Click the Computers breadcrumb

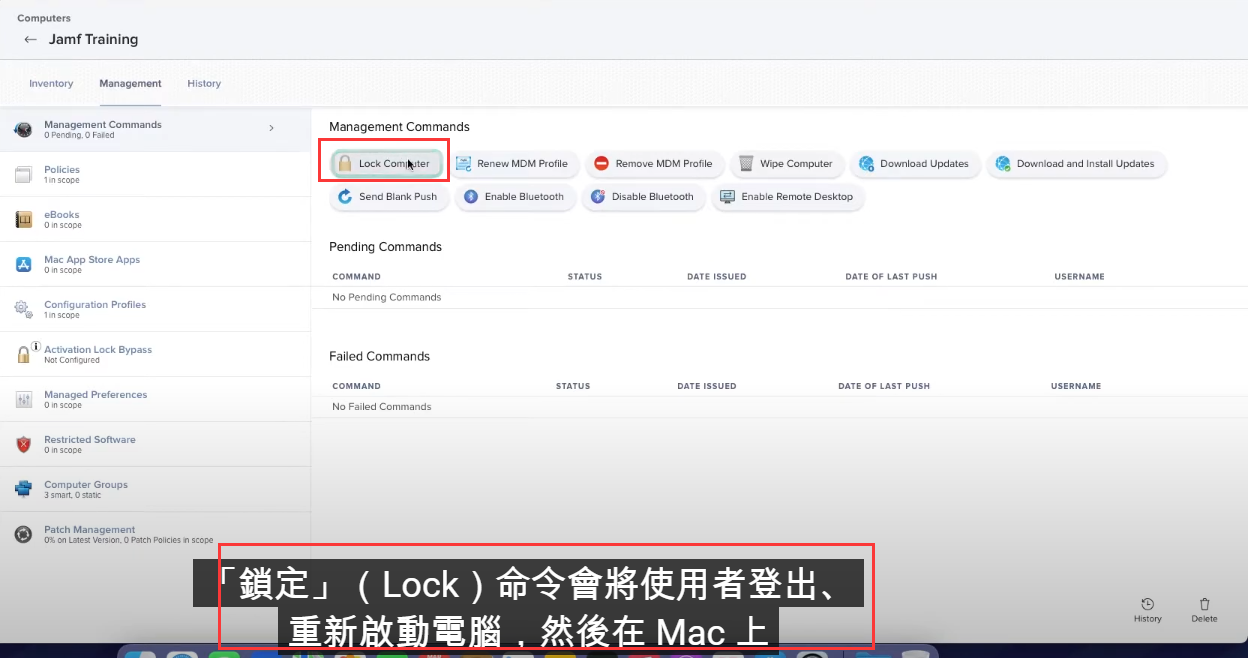(x=44, y=18)
